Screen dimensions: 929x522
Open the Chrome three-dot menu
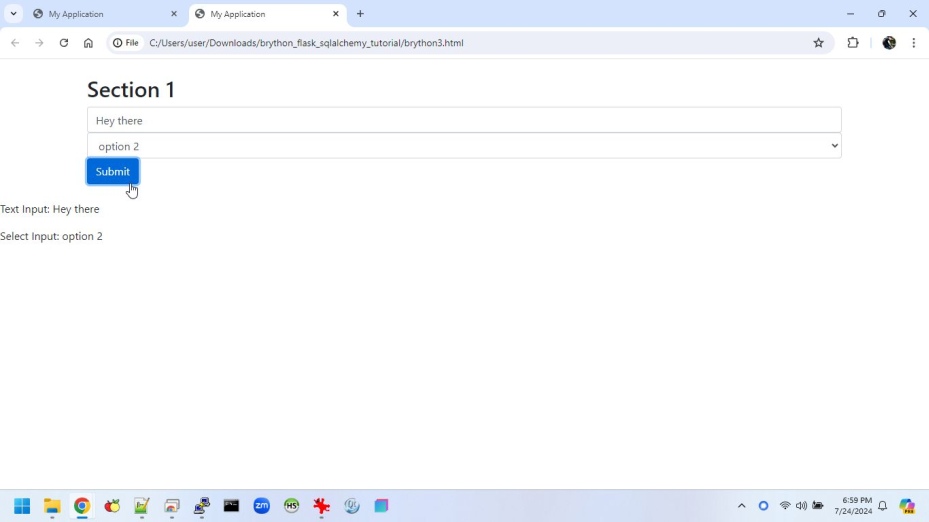tap(914, 43)
